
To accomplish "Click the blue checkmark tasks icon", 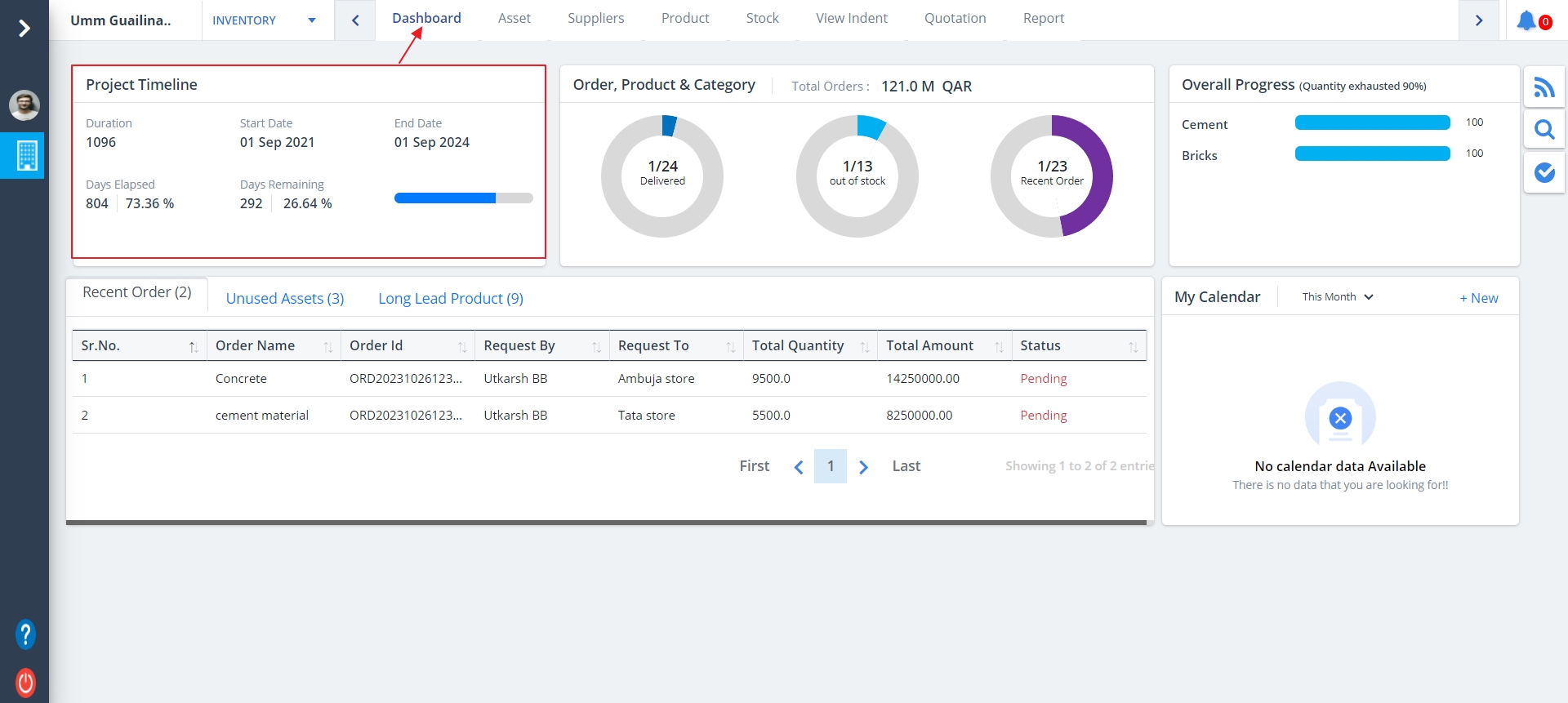I will [1543, 172].
